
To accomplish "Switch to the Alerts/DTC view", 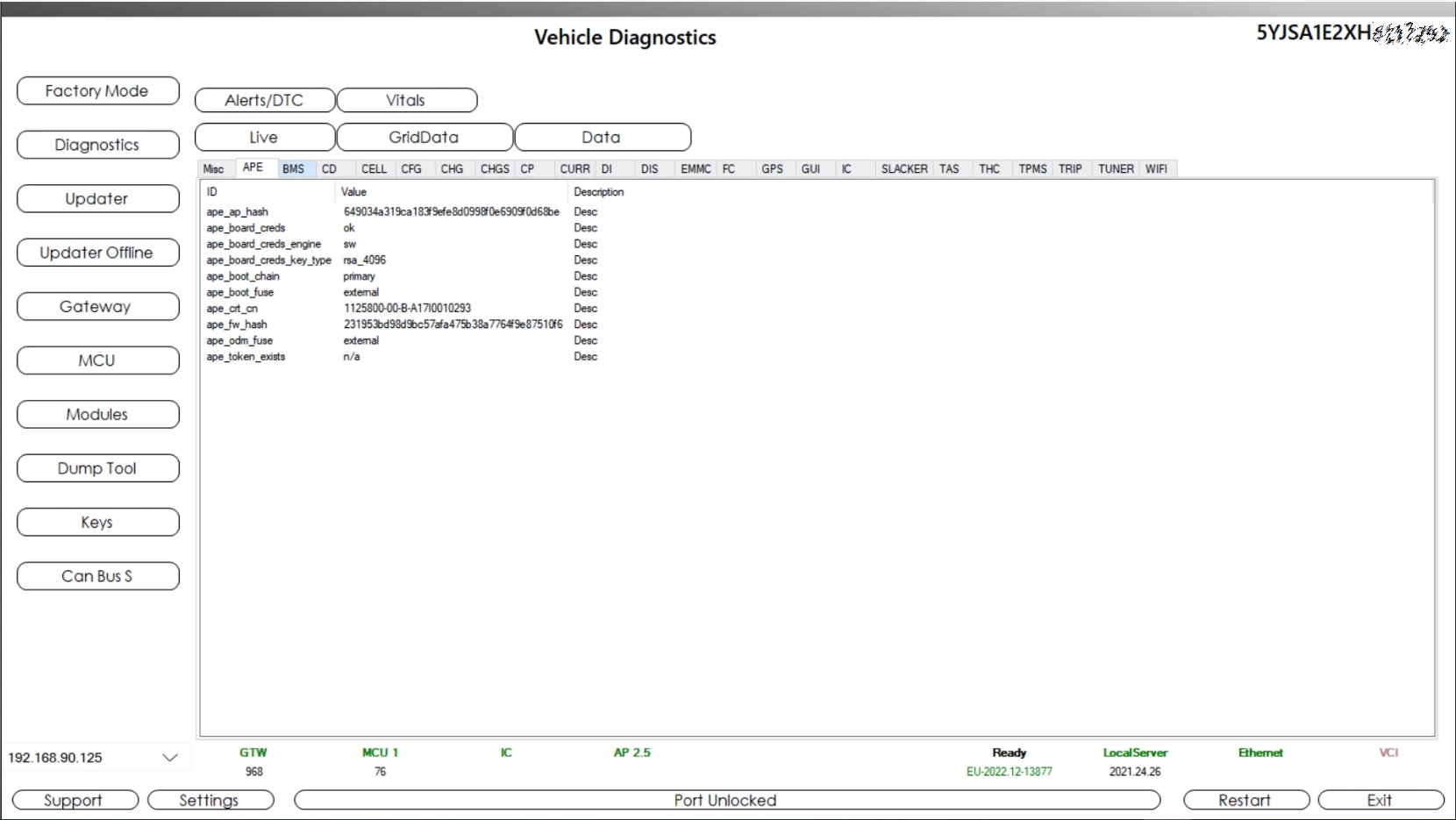I will pyautogui.click(x=264, y=101).
